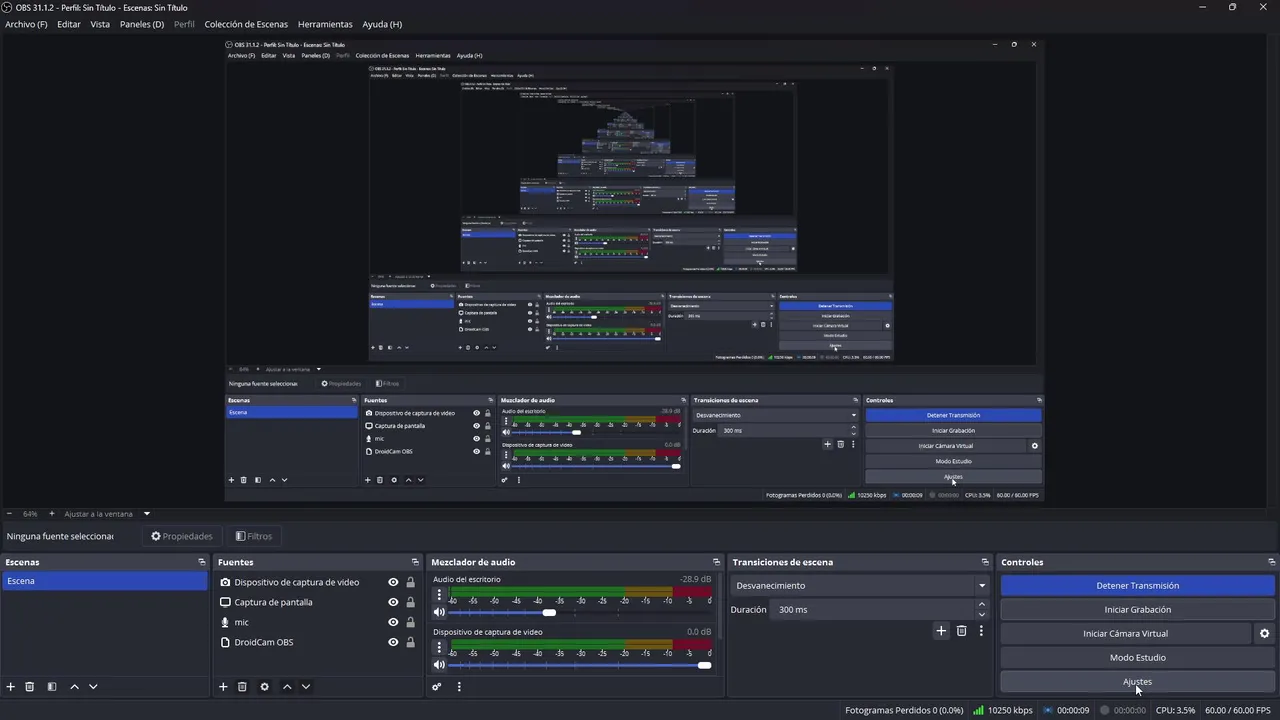The image size is (1280, 720).
Task: Mute Dispositivo de captura de vídeo audio speaker
Action: point(439,665)
